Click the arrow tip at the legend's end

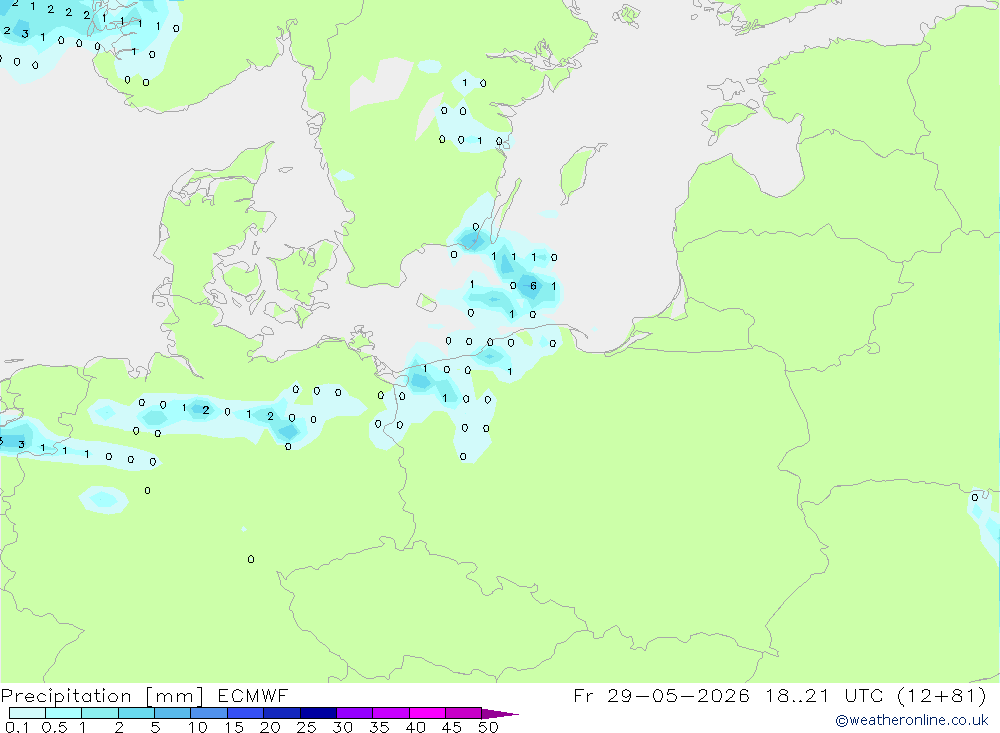click(501, 713)
